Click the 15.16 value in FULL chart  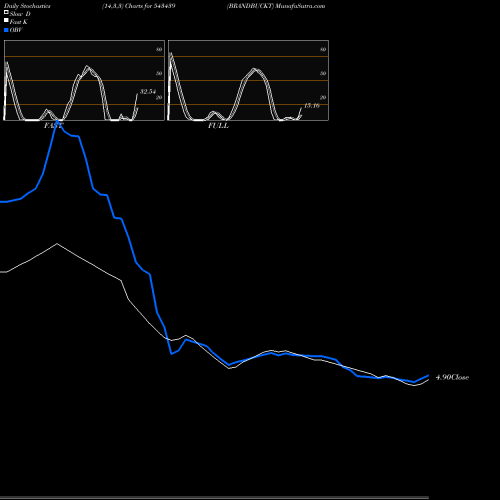(312, 106)
